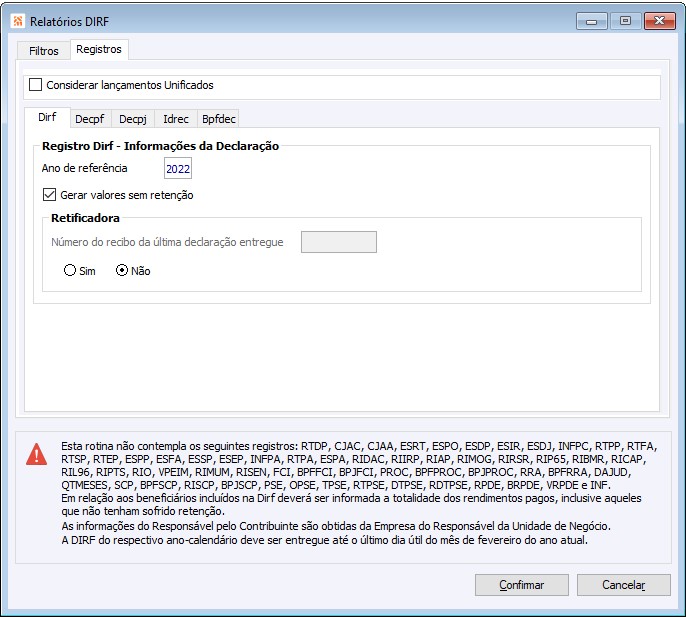The width and height of the screenshot is (686, 617).
Task: Click the red warning triangle icon
Action: pyautogui.click(x=37, y=454)
